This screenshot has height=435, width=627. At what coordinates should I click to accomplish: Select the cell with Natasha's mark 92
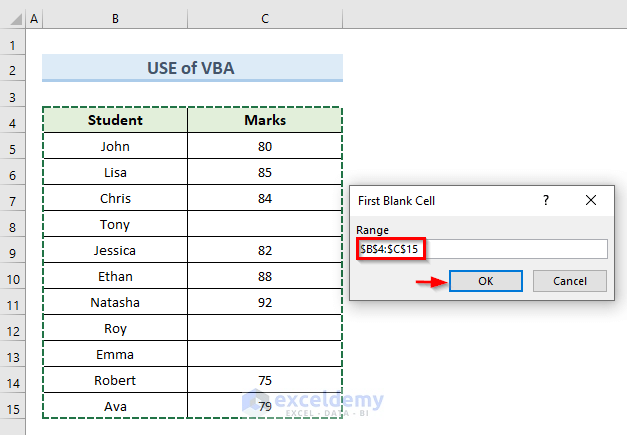pyautogui.click(x=265, y=303)
